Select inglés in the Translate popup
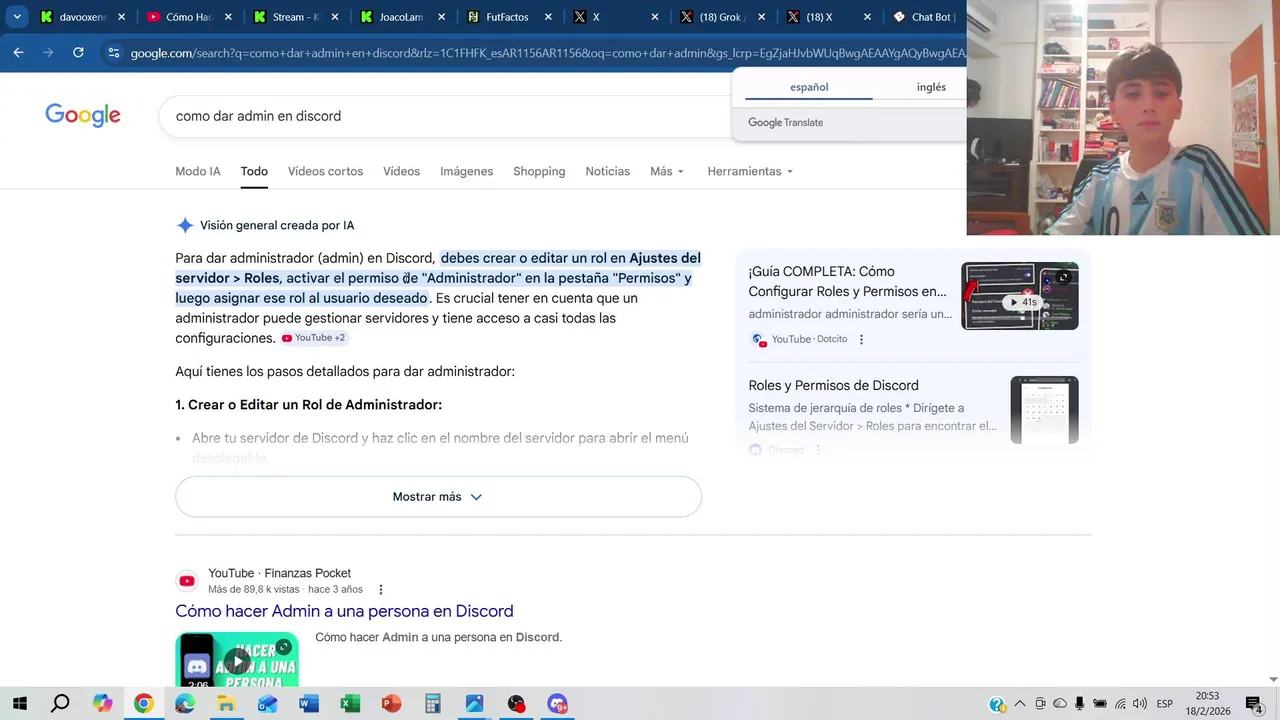 (x=931, y=87)
